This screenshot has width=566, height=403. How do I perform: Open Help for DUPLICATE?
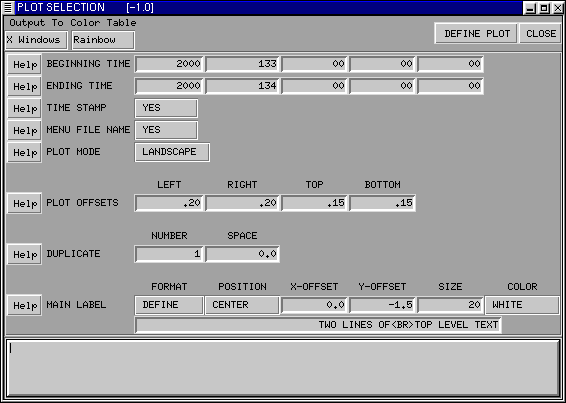click(24, 255)
